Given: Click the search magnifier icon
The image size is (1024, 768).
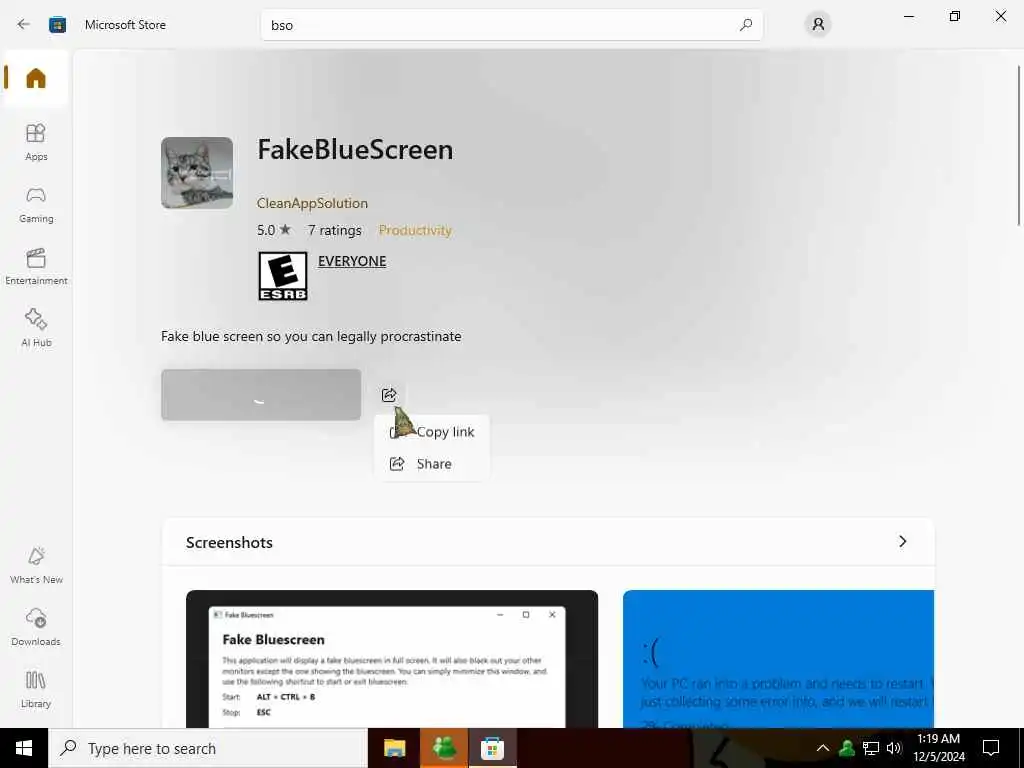Looking at the screenshot, I should point(746,25).
